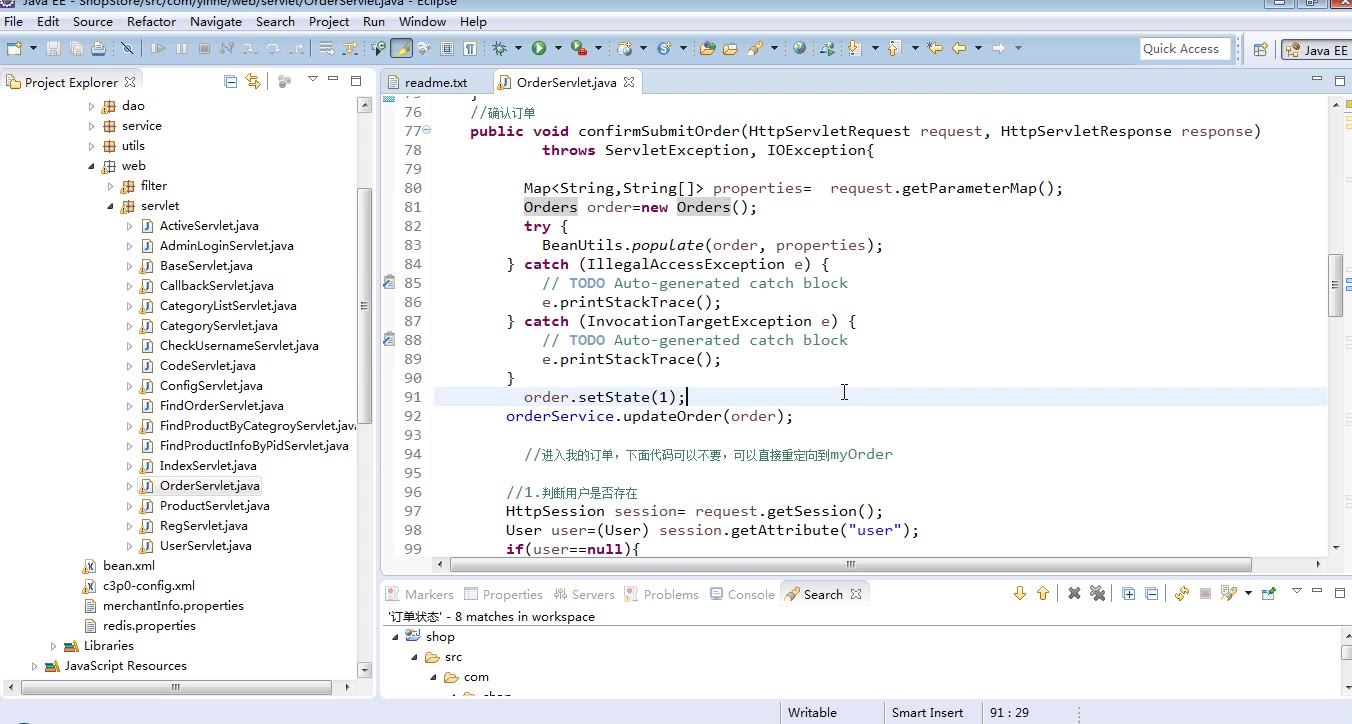Collapse the servlet package folder
Screen dimensions: 1352x724
click(111, 206)
